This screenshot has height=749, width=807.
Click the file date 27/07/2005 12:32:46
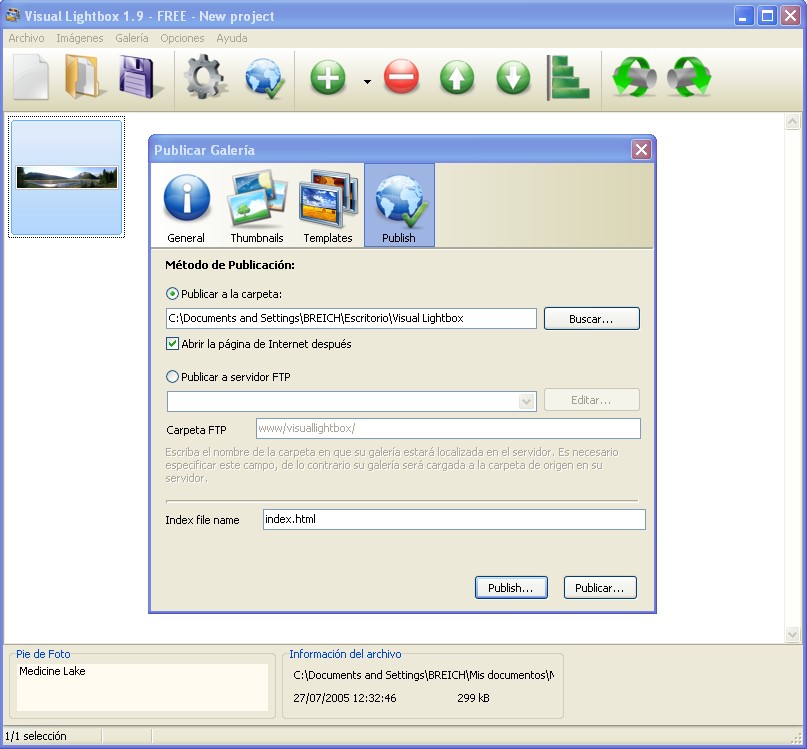tap(345, 698)
